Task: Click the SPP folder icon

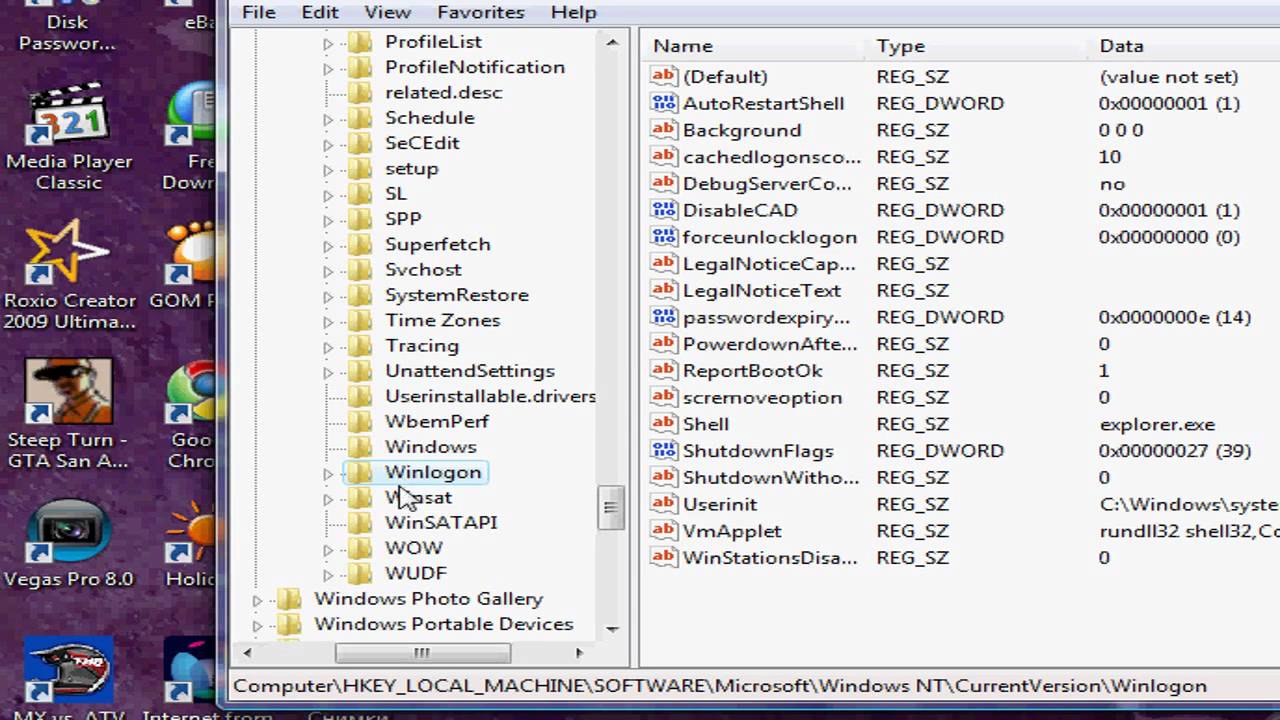Action: [360, 218]
